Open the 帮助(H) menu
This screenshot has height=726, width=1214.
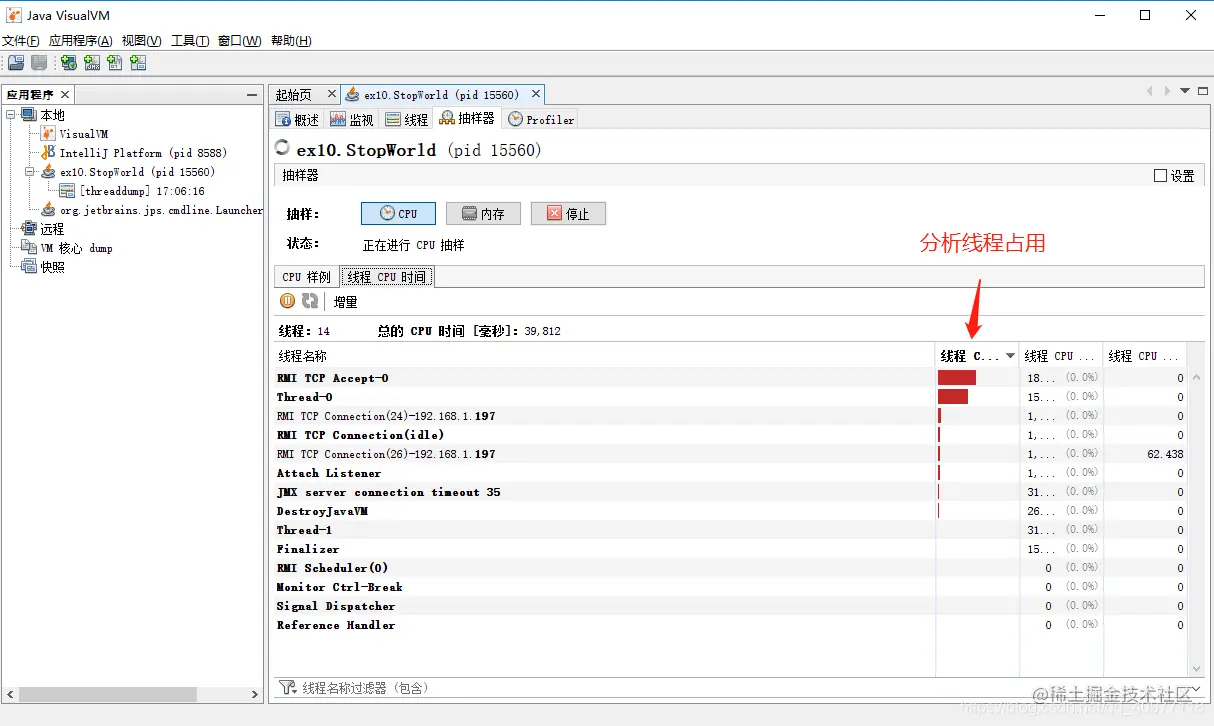[x=291, y=41]
